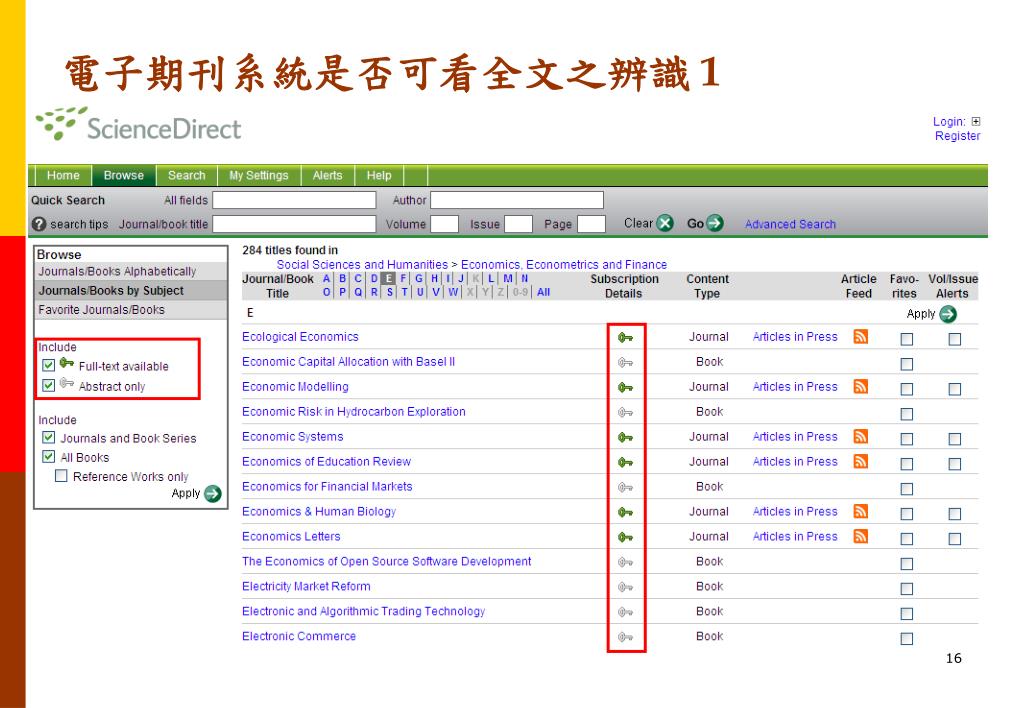Open RSS feed for Ecological Economics
The width and height of the screenshot is (1023, 708).
(x=861, y=337)
